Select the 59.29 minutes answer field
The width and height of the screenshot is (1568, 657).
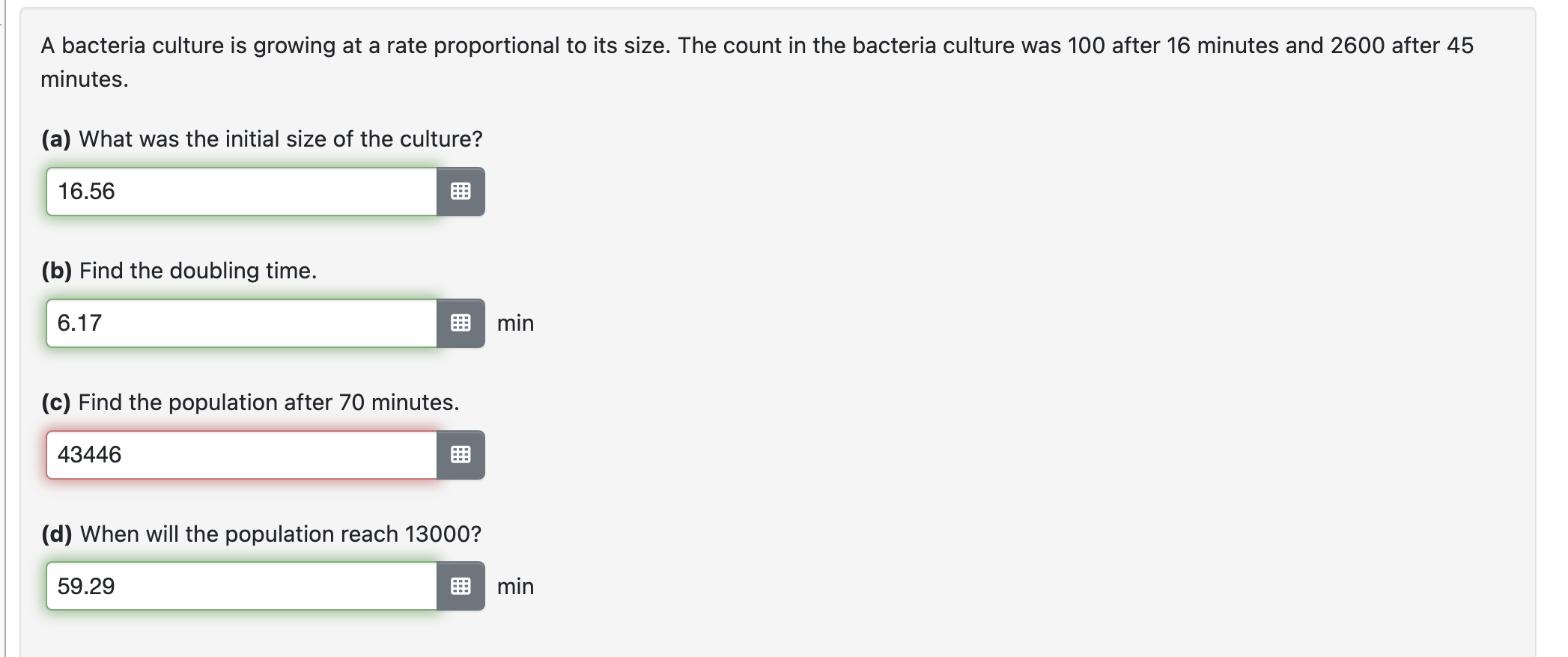pyautogui.click(x=240, y=587)
